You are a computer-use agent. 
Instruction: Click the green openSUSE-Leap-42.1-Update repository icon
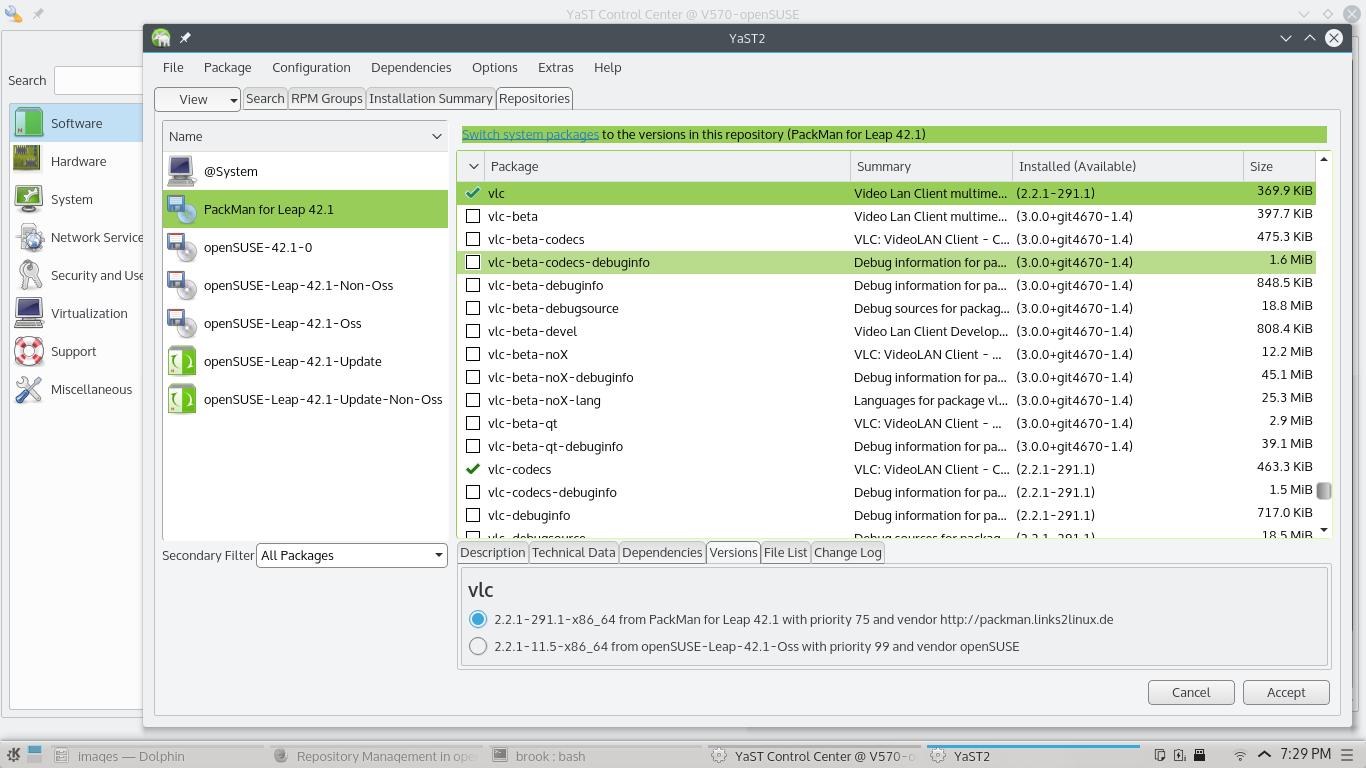pyautogui.click(x=181, y=361)
